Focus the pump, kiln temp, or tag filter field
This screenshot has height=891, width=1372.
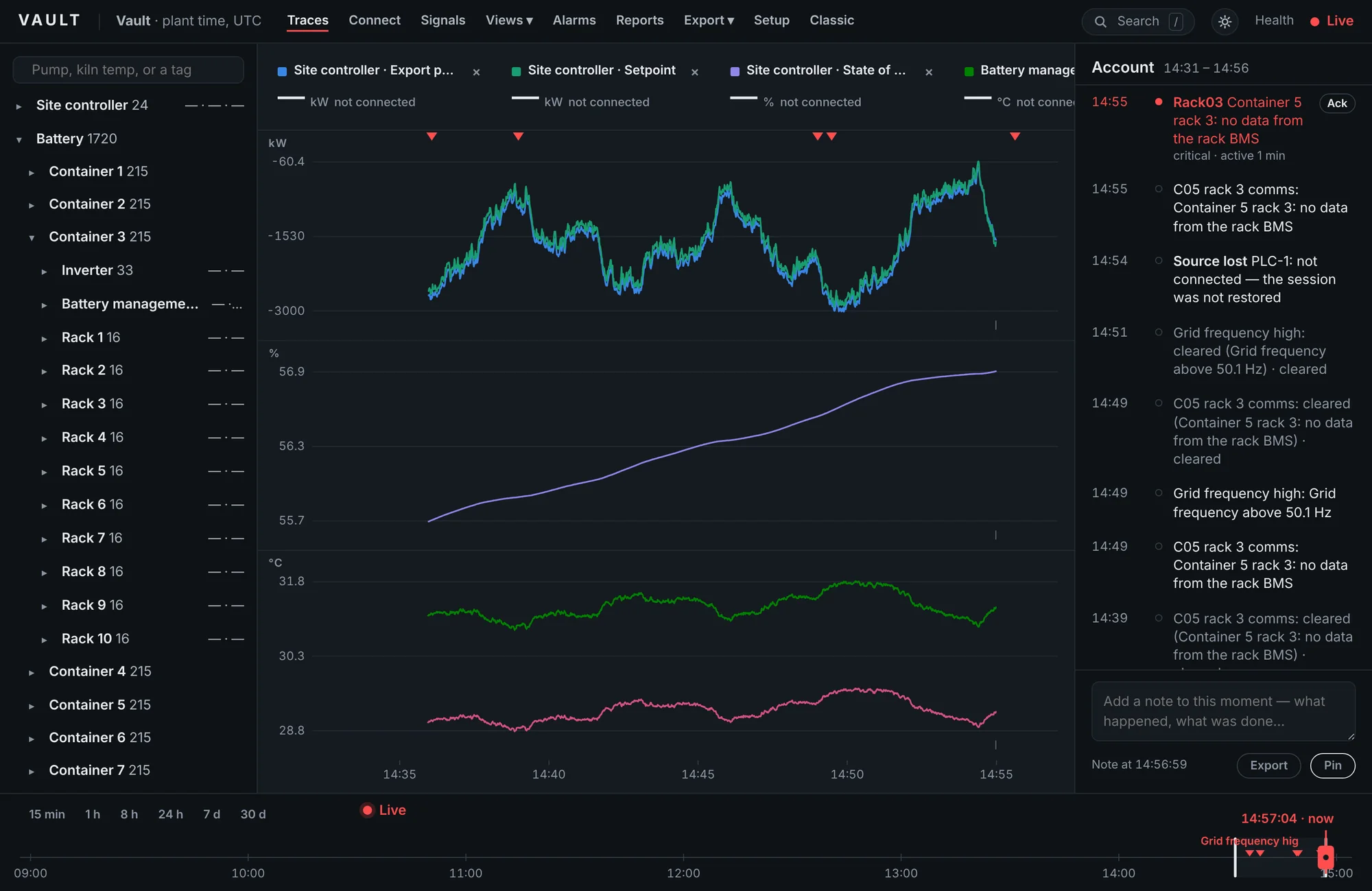pyautogui.click(x=128, y=70)
